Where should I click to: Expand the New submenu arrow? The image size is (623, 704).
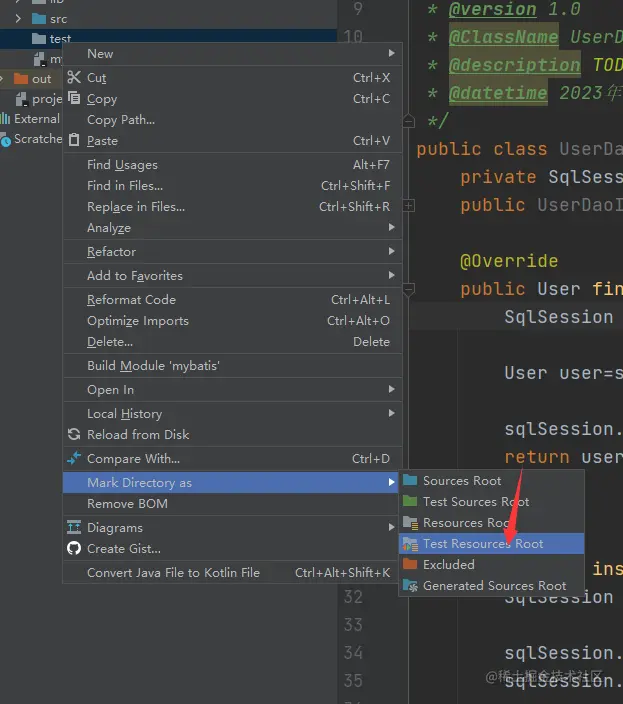pos(392,54)
